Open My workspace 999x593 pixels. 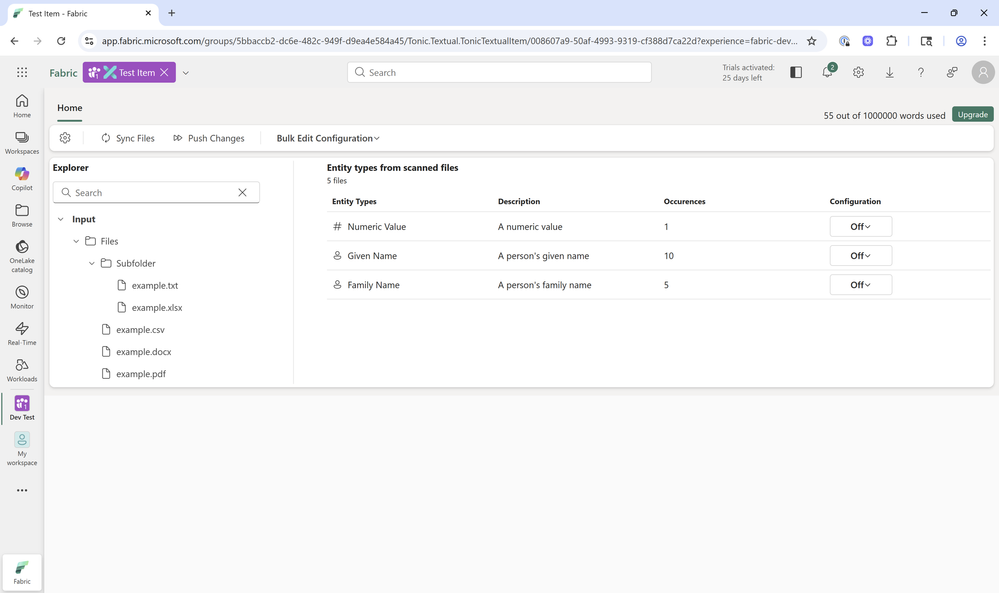coord(22,448)
